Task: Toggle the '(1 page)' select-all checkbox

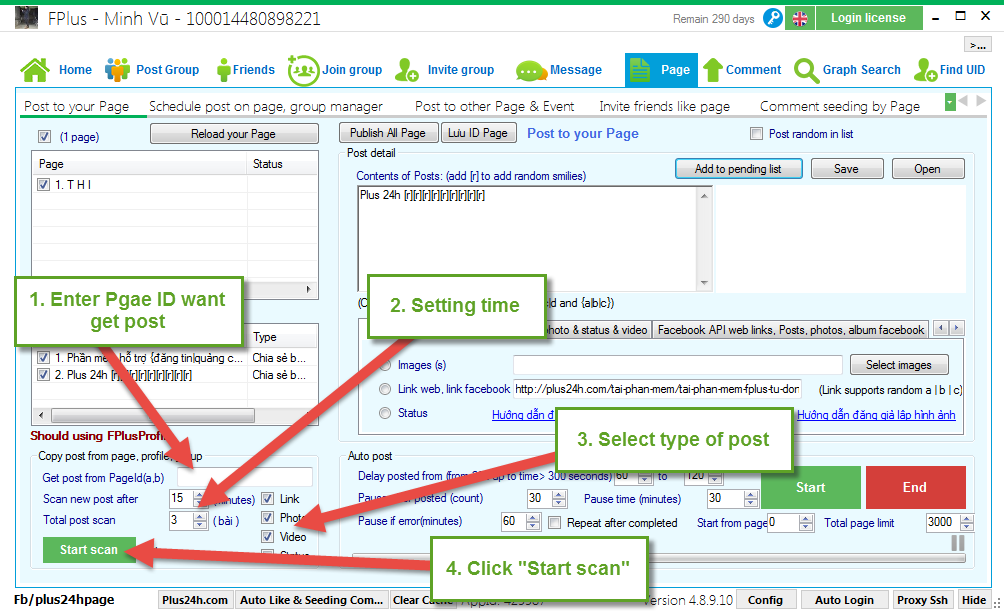Action: 44,136
